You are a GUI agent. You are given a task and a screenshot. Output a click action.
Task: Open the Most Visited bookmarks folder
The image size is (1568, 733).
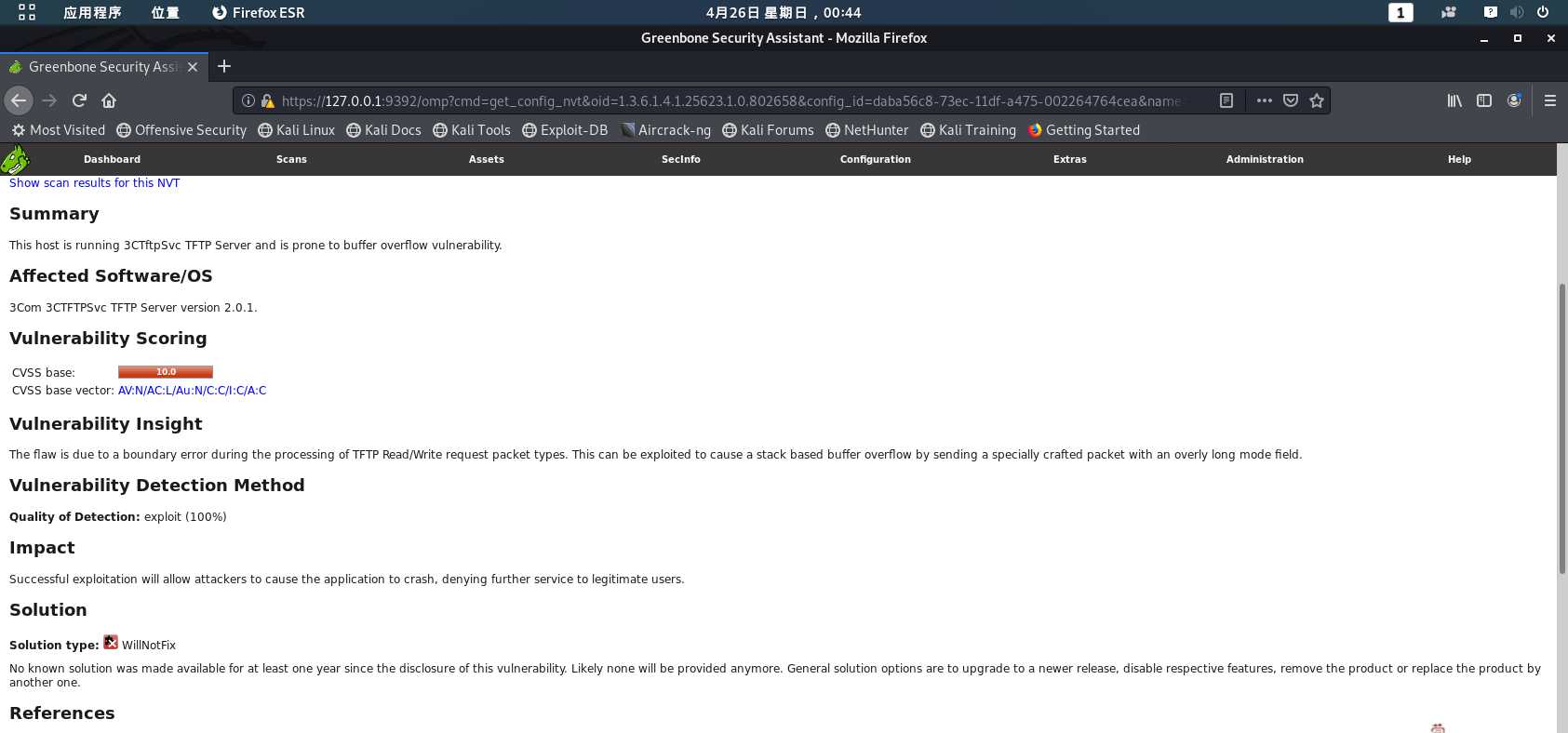[58, 130]
